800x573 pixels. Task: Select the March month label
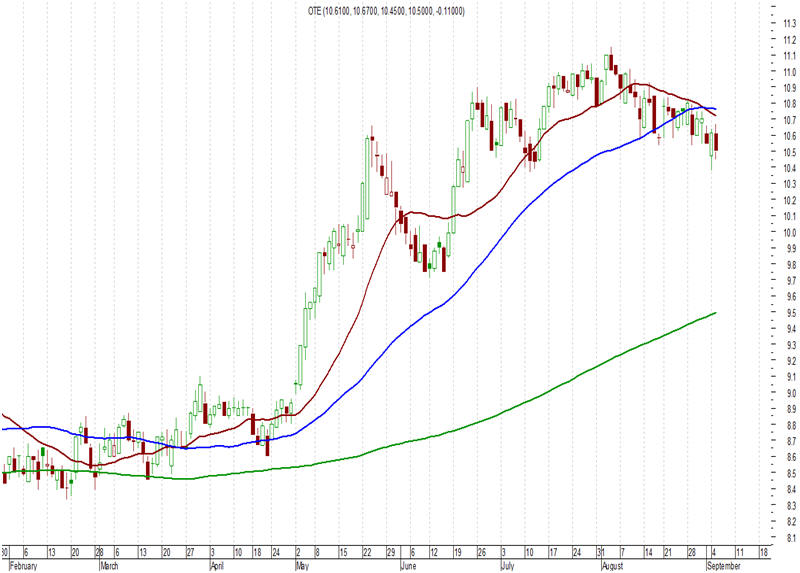[x=109, y=566]
